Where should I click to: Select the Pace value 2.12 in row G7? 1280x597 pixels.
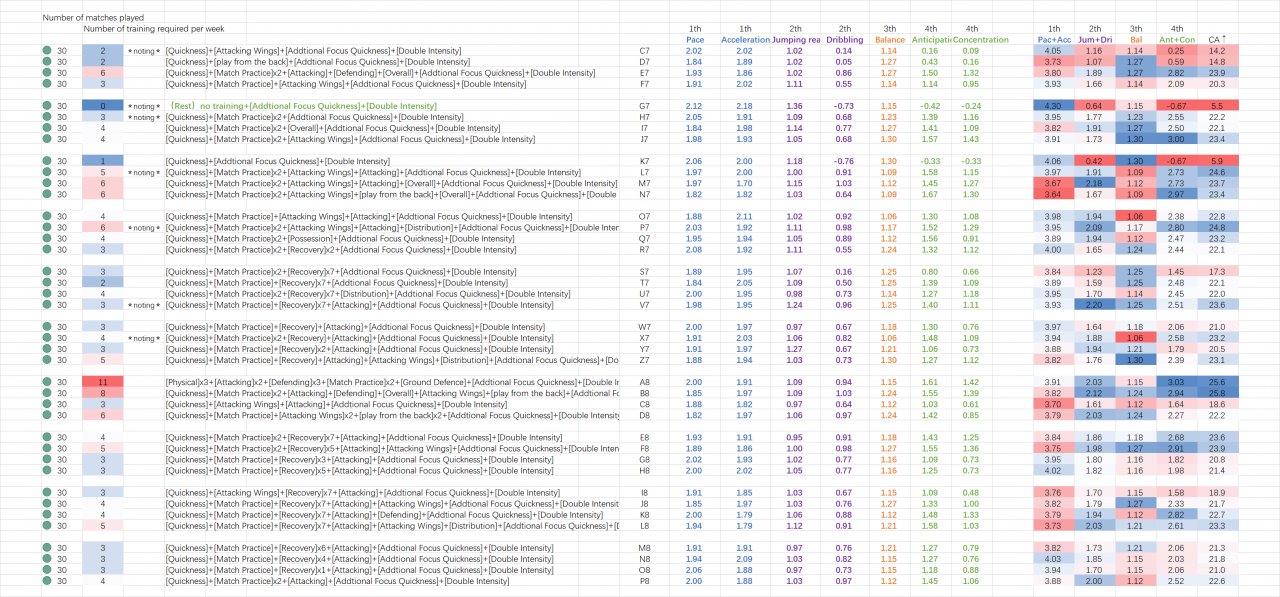point(695,106)
